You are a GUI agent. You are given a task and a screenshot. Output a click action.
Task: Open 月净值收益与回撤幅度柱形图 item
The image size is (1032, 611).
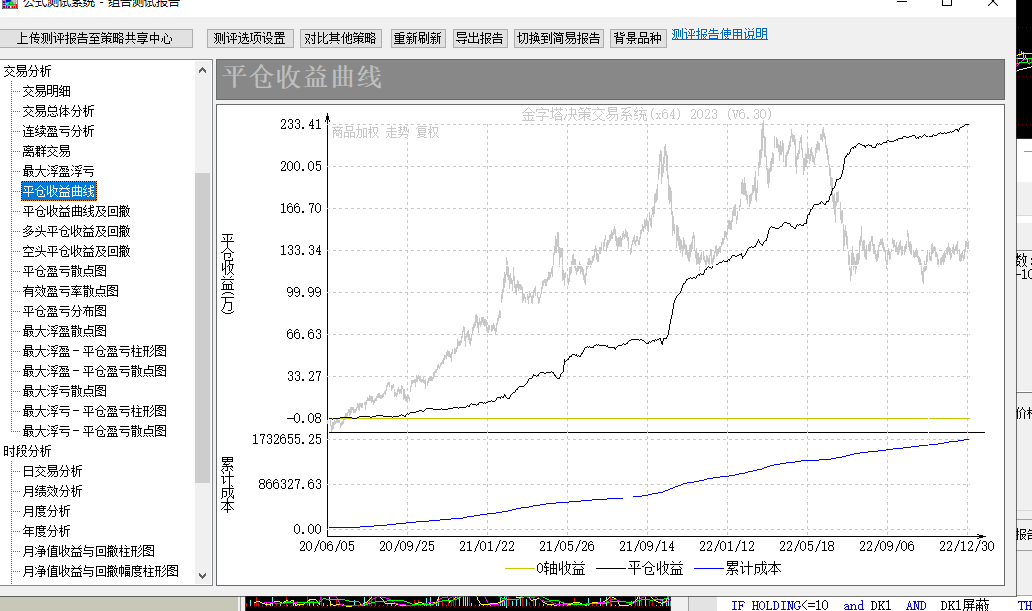click(x=101, y=571)
